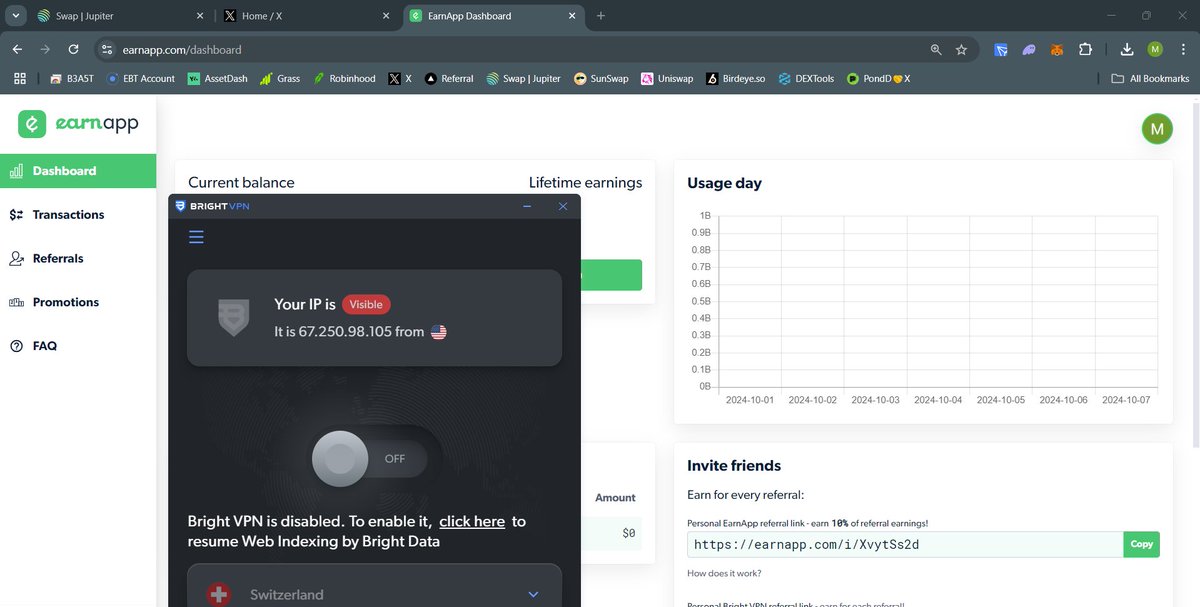Open the Extensions puzzle menu
The height and width of the screenshot is (607, 1200).
click(x=1085, y=49)
